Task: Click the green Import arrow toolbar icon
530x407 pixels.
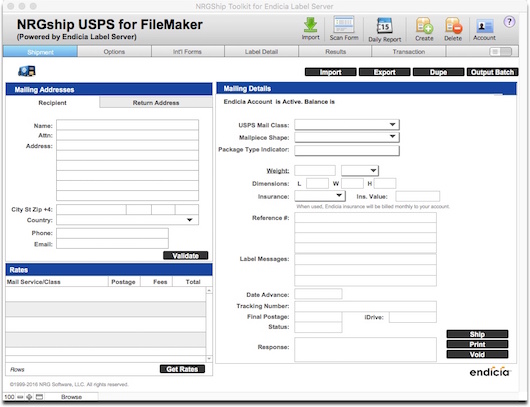Action: (x=310, y=25)
